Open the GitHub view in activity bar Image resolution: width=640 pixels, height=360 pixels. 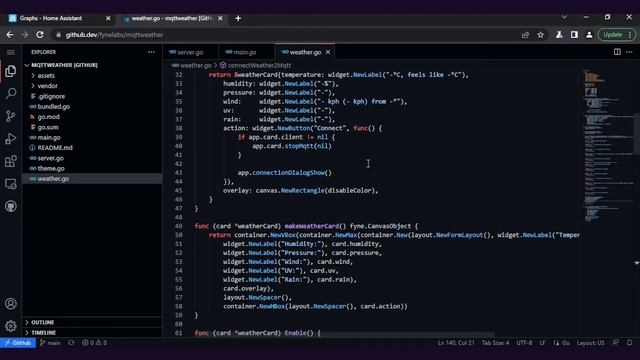click(x=11, y=206)
